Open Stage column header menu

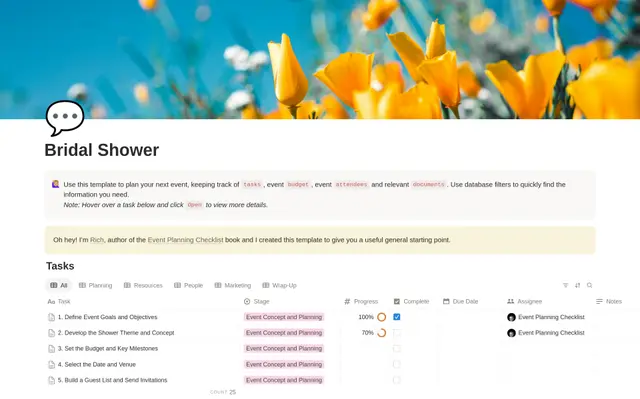coord(257,301)
